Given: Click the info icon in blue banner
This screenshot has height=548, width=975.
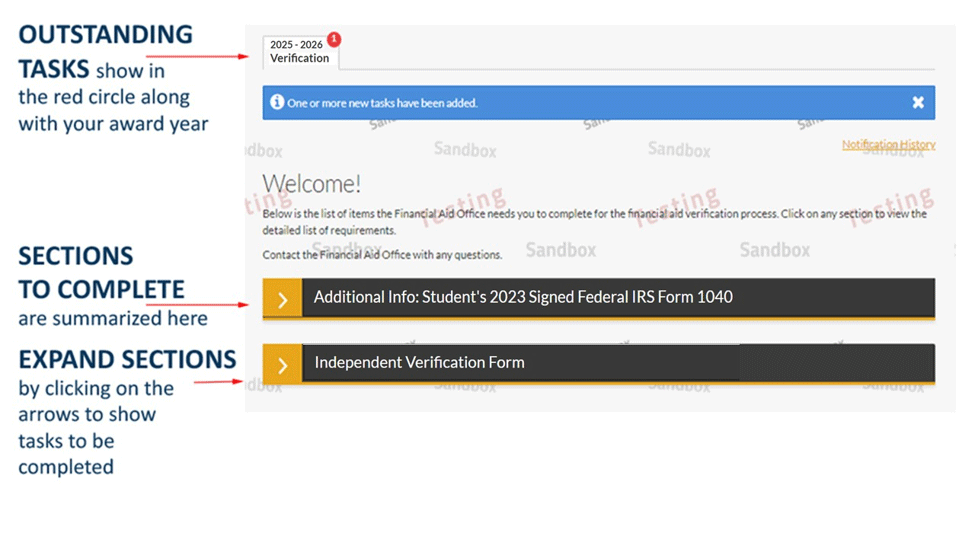Looking at the screenshot, I should pos(277,102).
